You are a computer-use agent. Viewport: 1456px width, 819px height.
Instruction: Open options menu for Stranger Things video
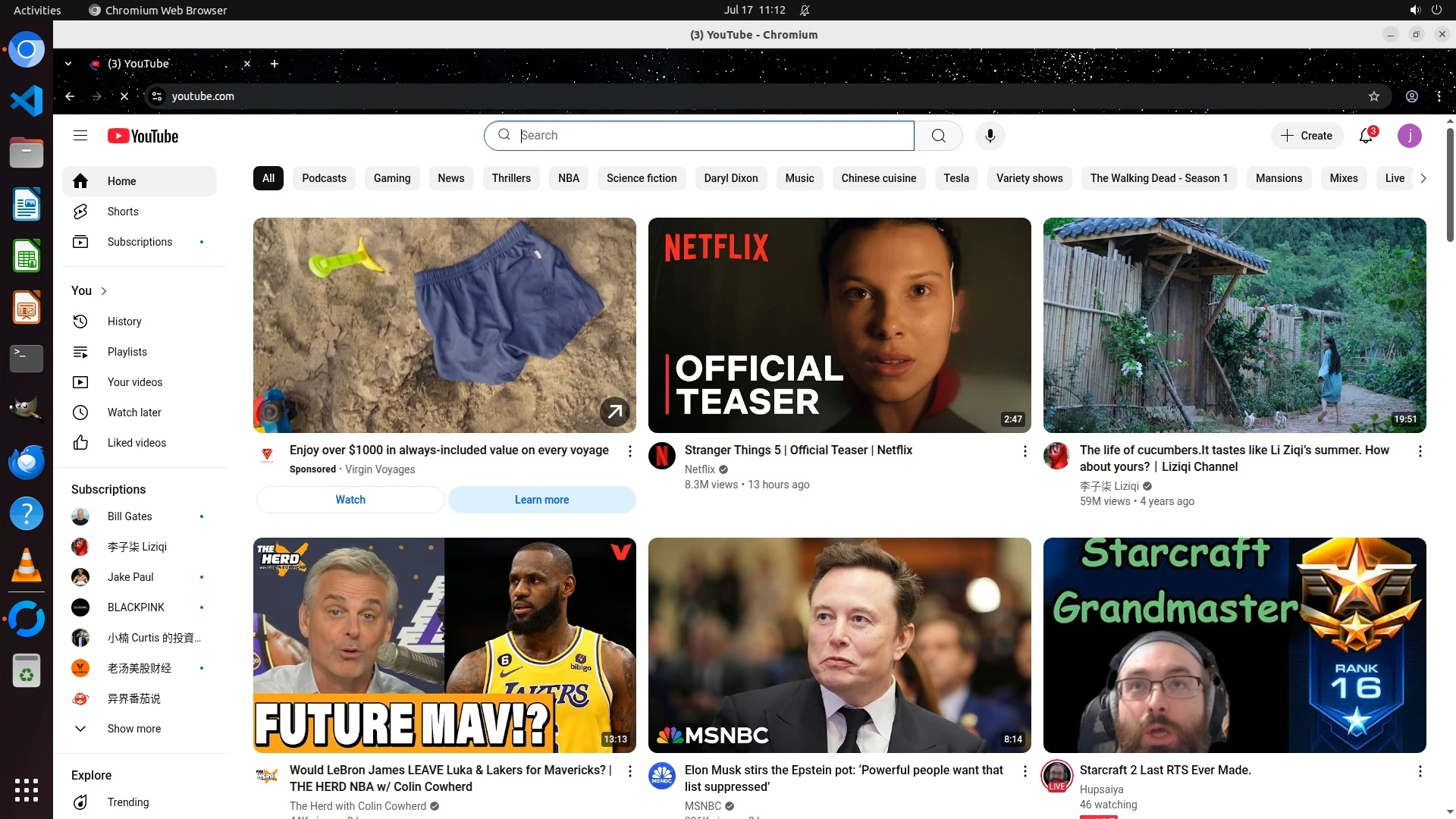coord(1025,451)
